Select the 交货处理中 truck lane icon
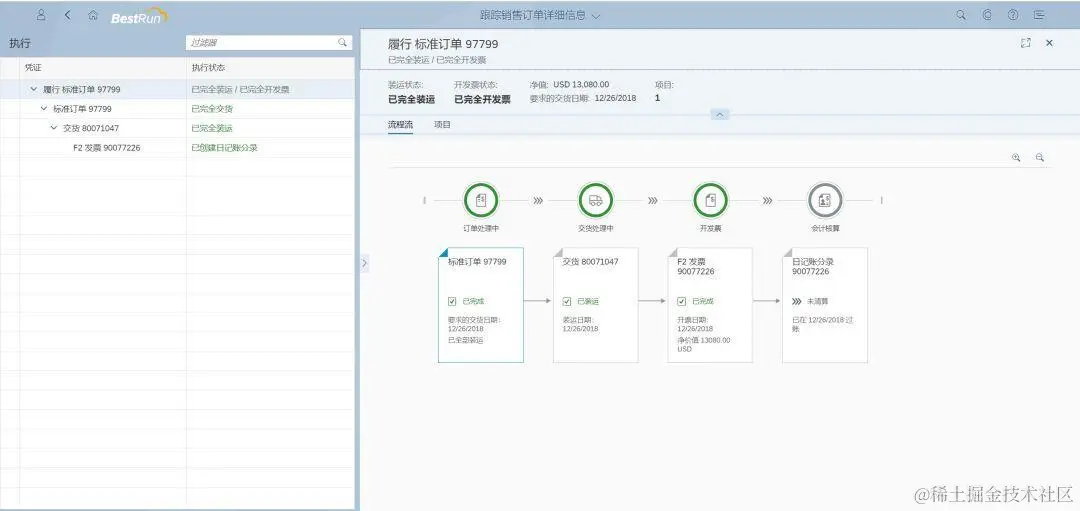This screenshot has width=1080, height=511. click(x=596, y=200)
